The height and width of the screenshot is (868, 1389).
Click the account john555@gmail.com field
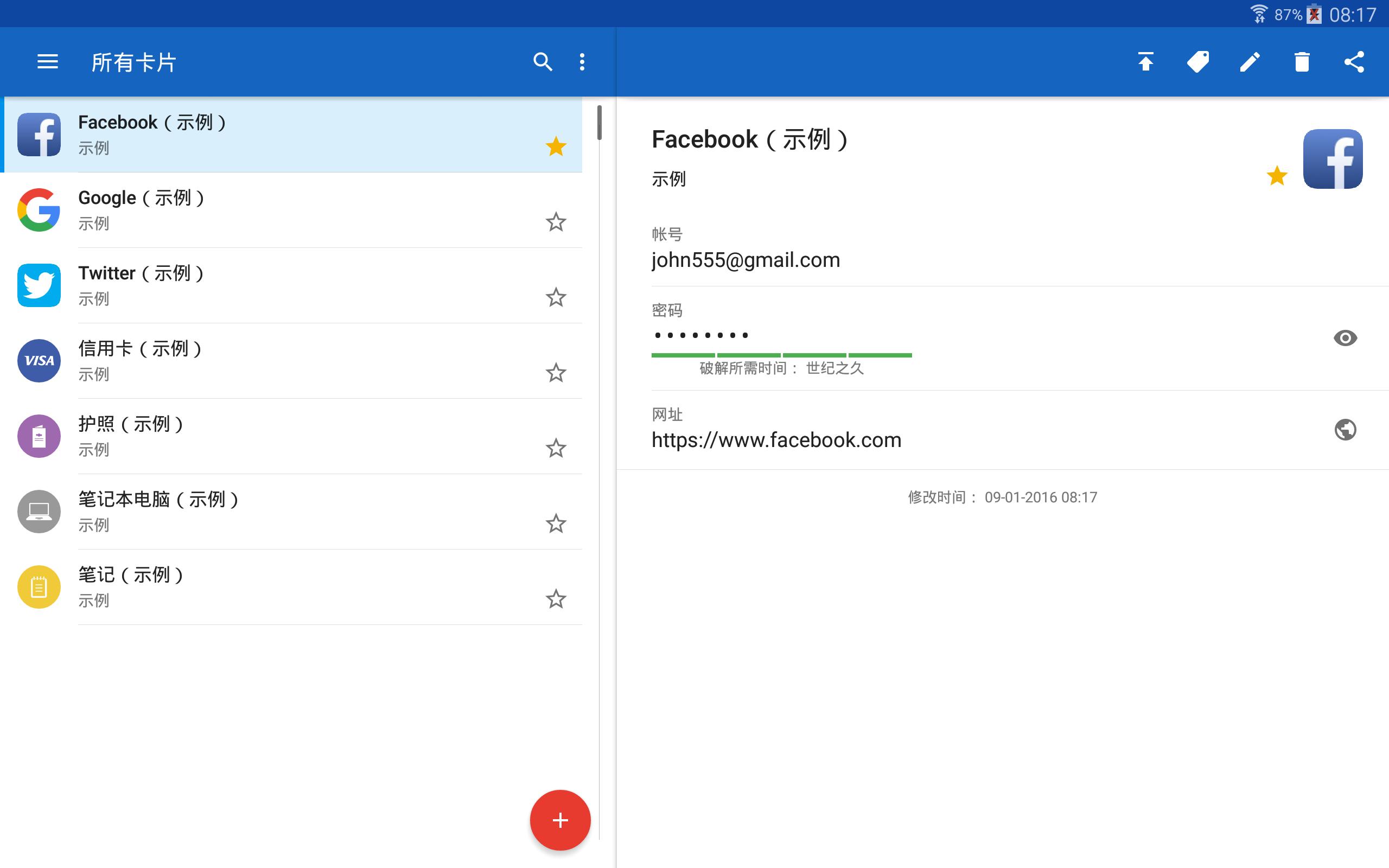pyautogui.click(x=1020, y=250)
